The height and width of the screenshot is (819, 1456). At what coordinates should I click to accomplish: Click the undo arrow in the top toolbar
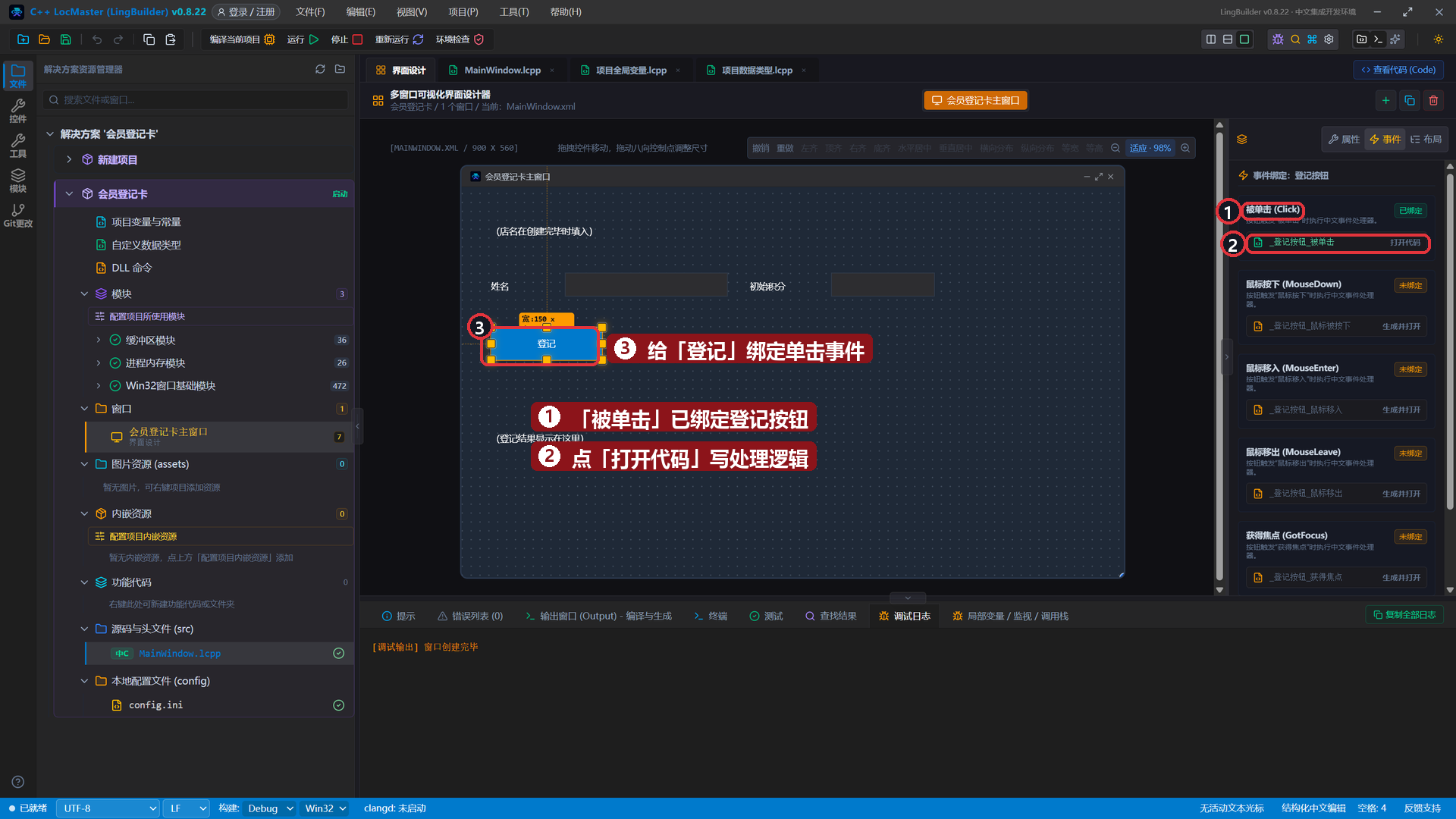tap(97, 39)
